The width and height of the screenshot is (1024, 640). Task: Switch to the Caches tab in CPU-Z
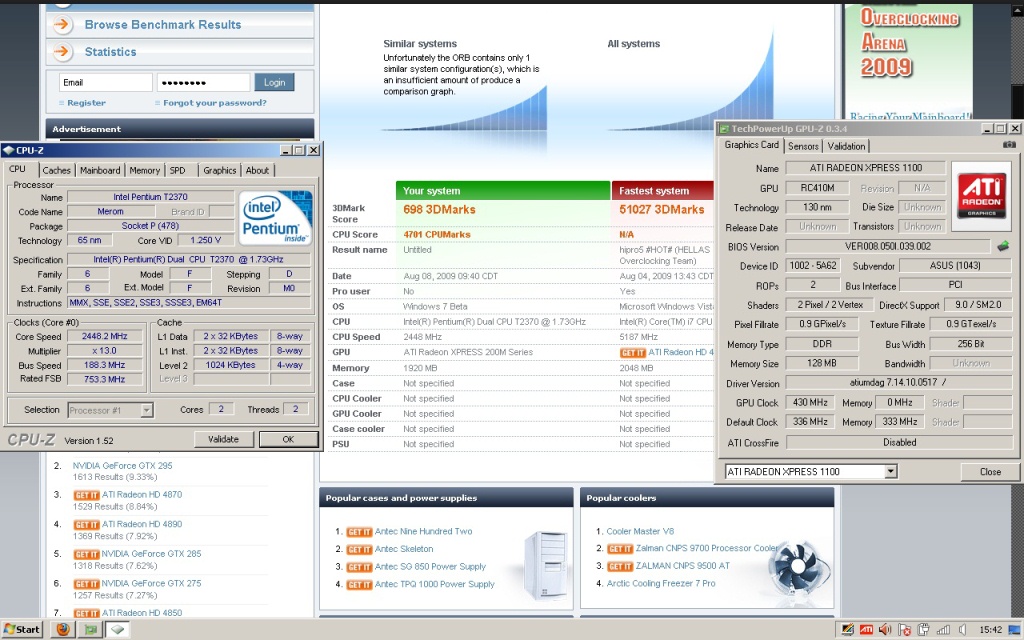(56, 170)
